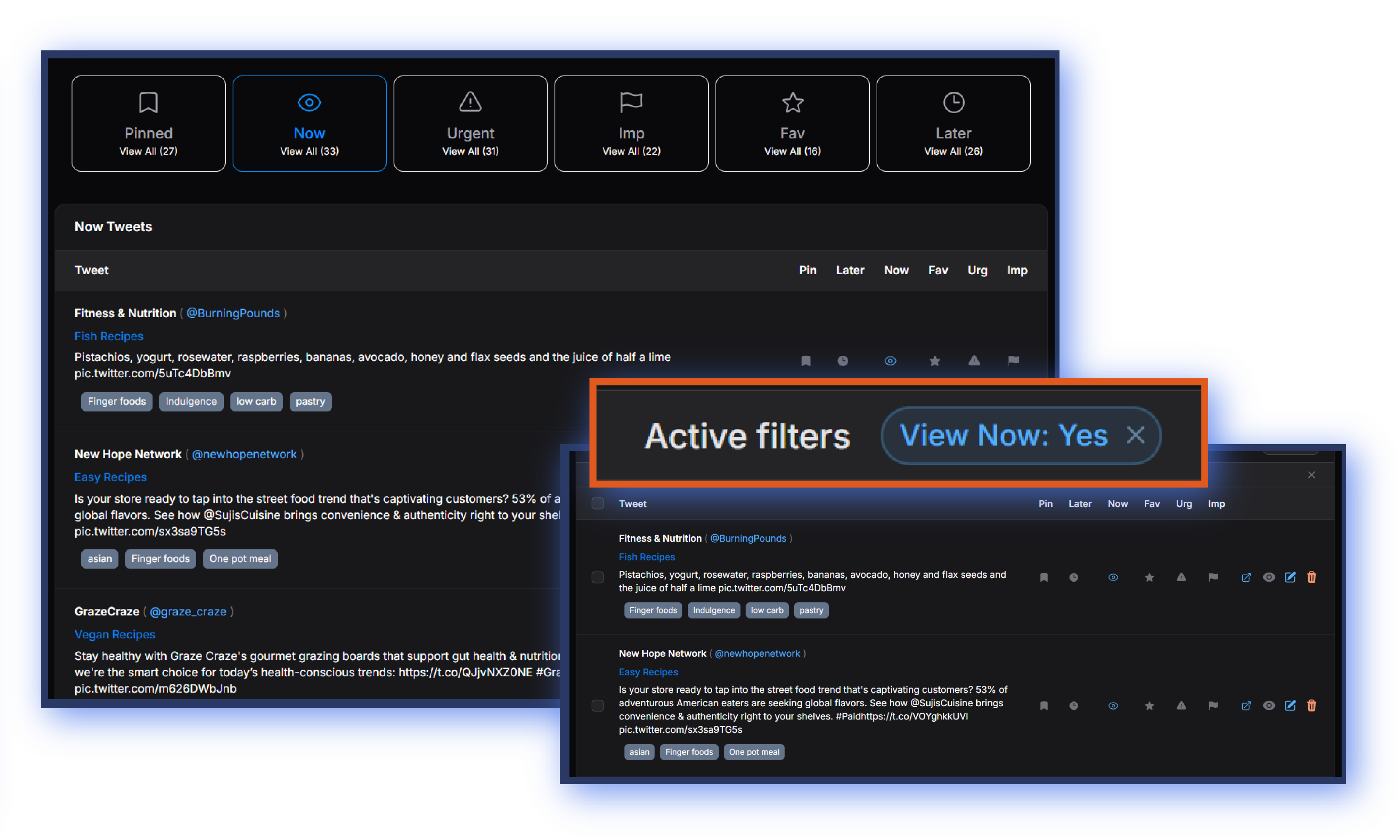Mark Fitness & Nutrition tweet urgent in back window
This screenshot has height=840, width=1400.
pyautogui.click(x=974, y=360)
